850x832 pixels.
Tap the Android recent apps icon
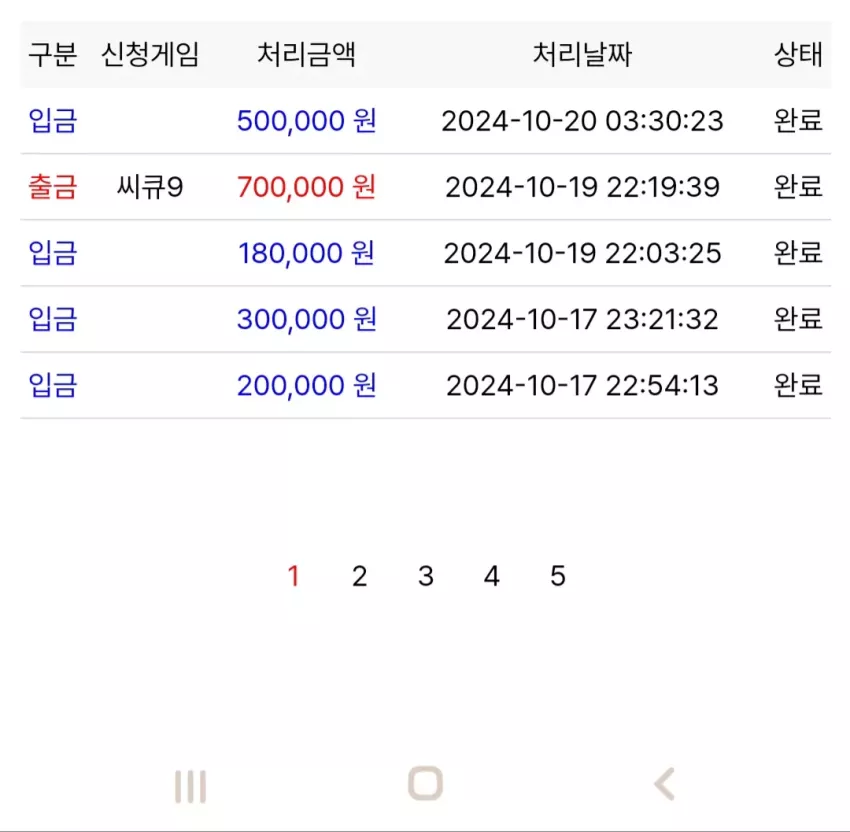click(x=190, y=786)
